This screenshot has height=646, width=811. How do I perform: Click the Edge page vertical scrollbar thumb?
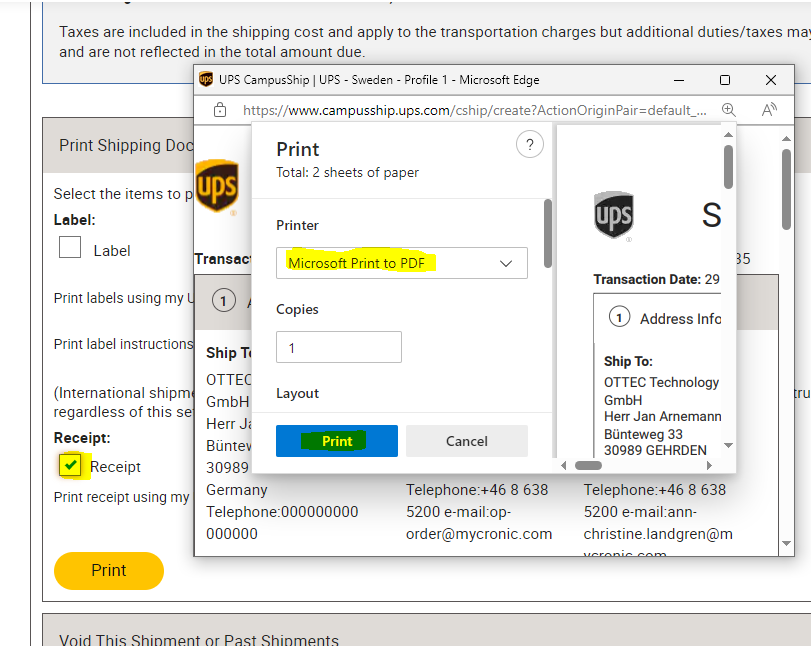pyautogui.click(x=786, y=189)
